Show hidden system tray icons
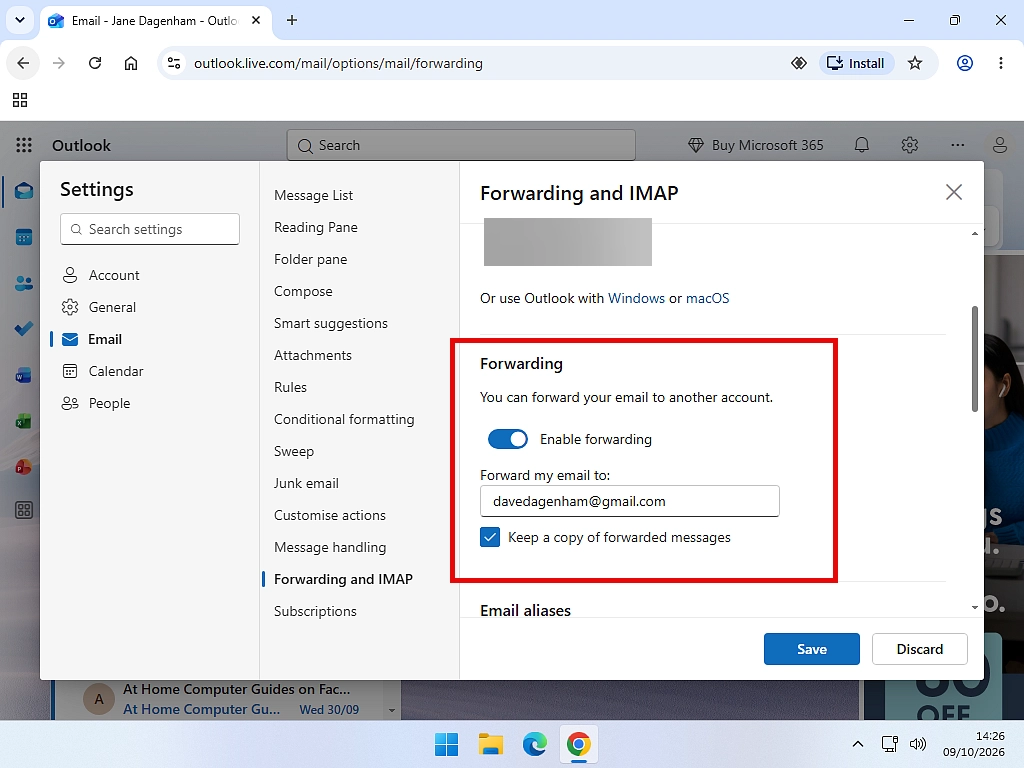The image size is (1024, 768). click(x=857, y=744)
